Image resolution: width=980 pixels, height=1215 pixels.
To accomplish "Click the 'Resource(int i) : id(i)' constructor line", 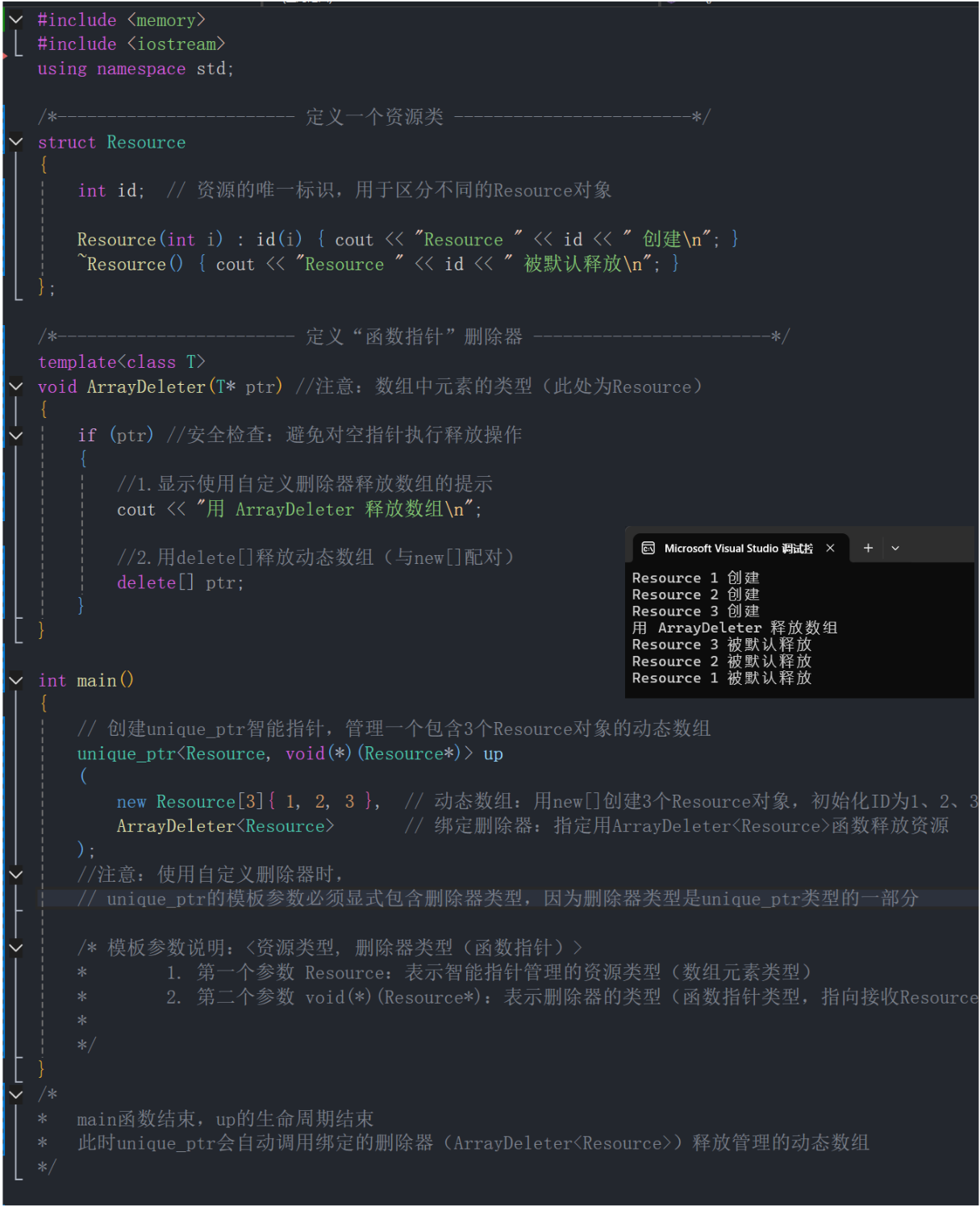I will pos(407,240).
